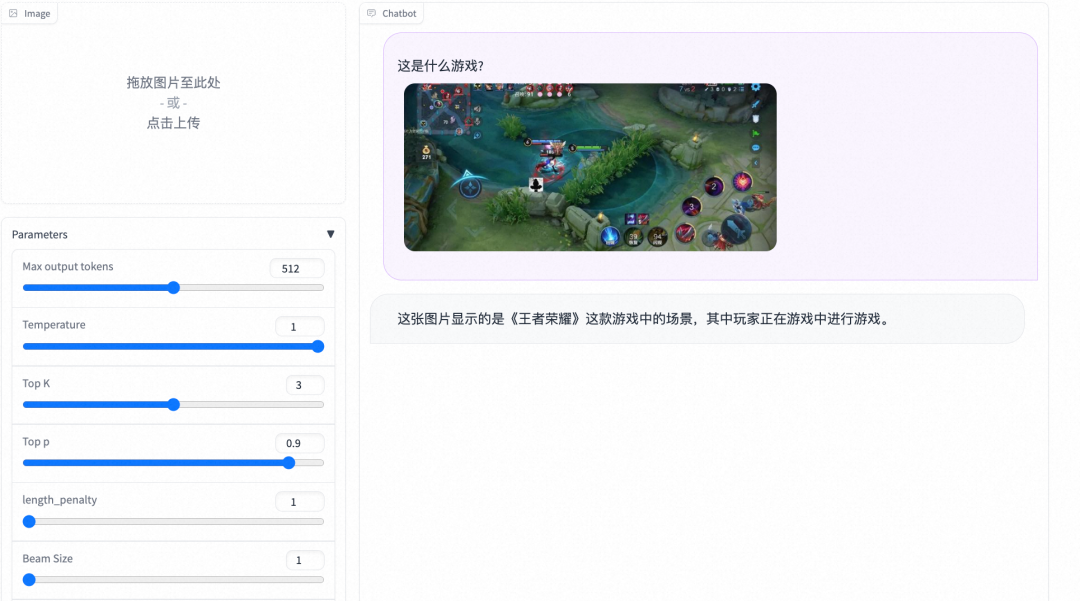1080x601 pixels.
Task: Click the Temperature value field
Action: (x=300, y=326)
